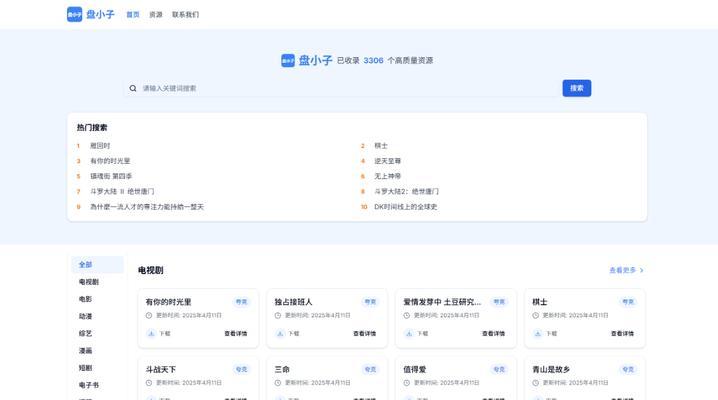Click hot search 棋士 ranked number 2
The image size is (718, 400).
[x=381, y=146]
